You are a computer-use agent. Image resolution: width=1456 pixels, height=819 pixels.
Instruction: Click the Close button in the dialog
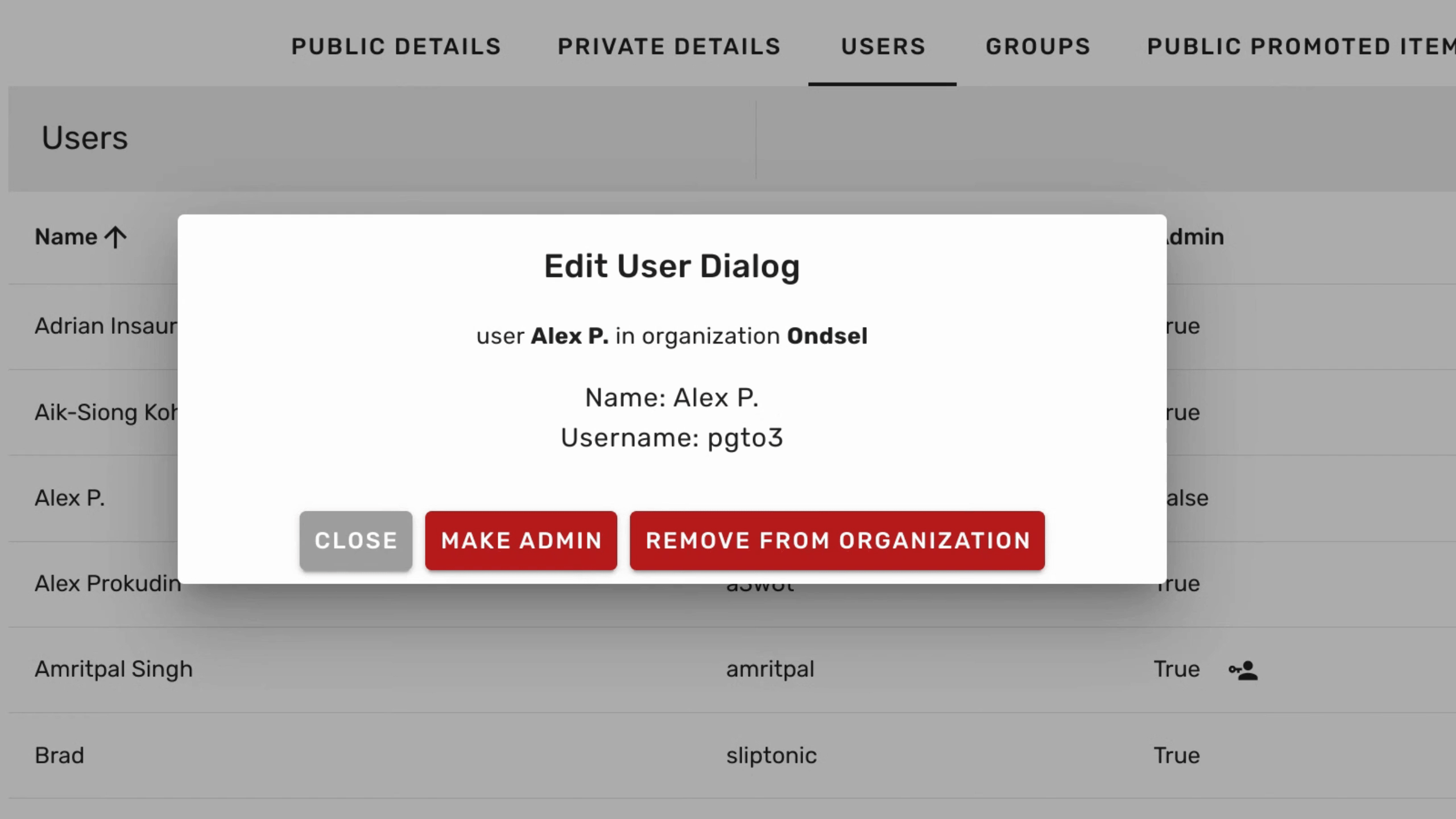(x=355, y=540)
